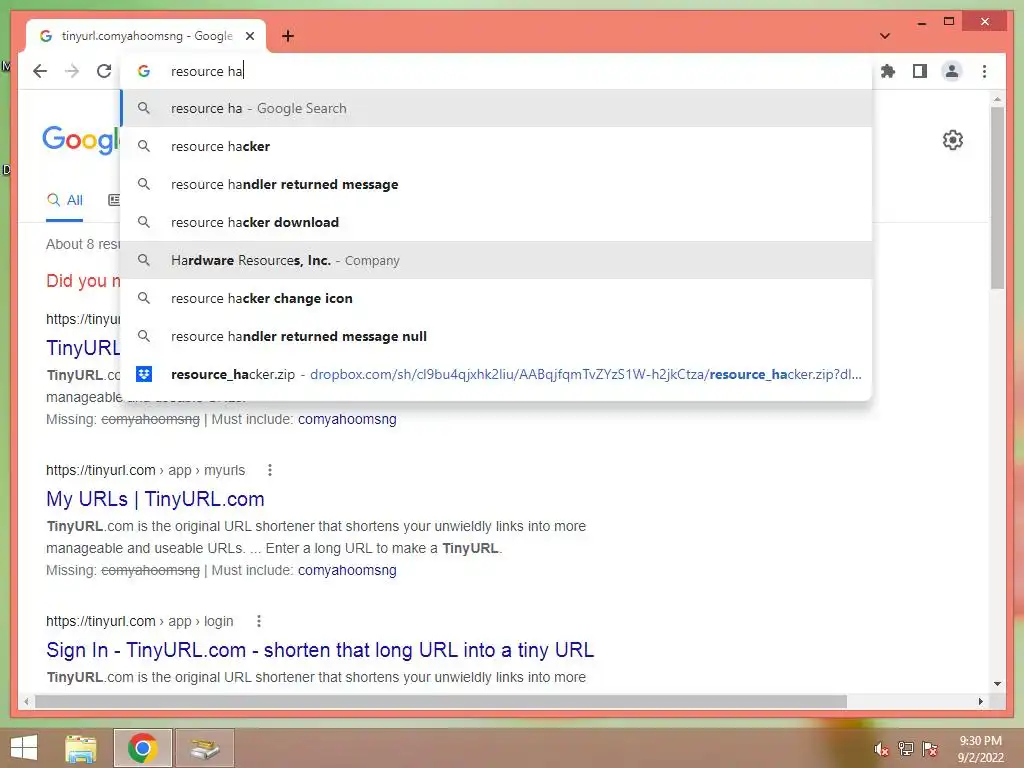Screen dimensions: 1024x768
Task: Click search icon beside 'Hardware Resources, Inc.'
Action: click(144, 260)
